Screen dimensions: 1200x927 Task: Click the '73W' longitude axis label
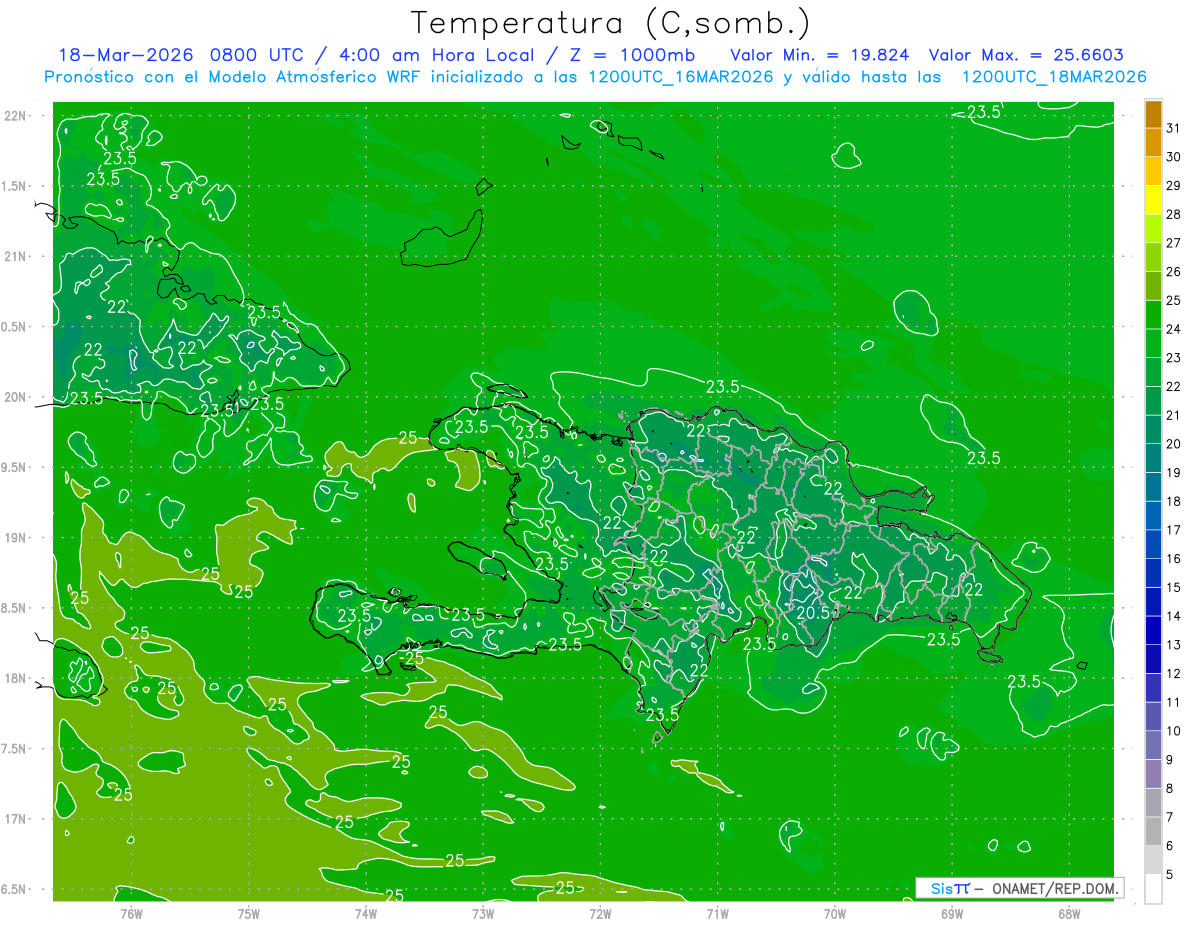click(483, 913)
